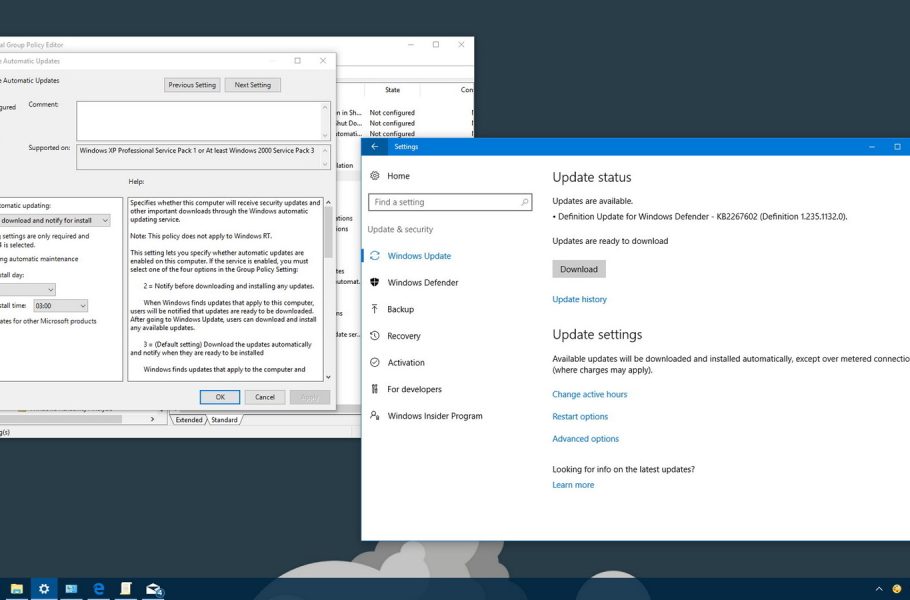
Task: Select Windows Update in sidebar
Action: 419,256
